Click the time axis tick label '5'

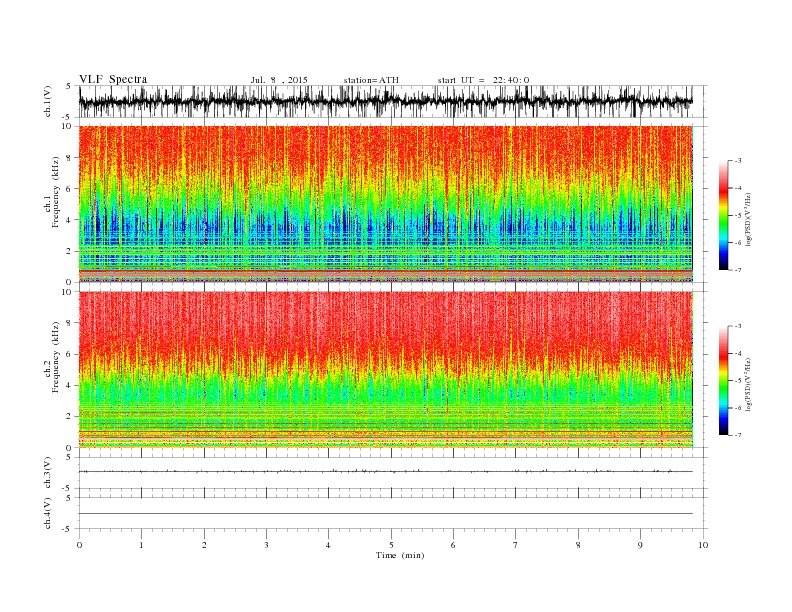pyautogui.click(x=391, y=545)
